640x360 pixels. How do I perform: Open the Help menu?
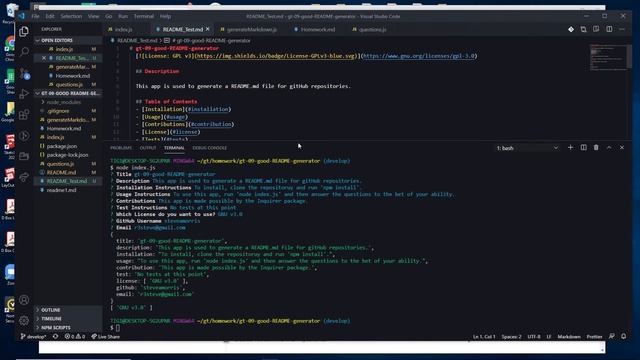(165, 16)
